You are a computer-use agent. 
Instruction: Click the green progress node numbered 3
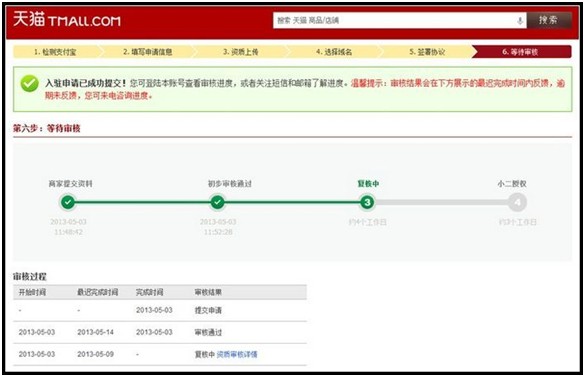pyautogui.click(x=367, y=202)
